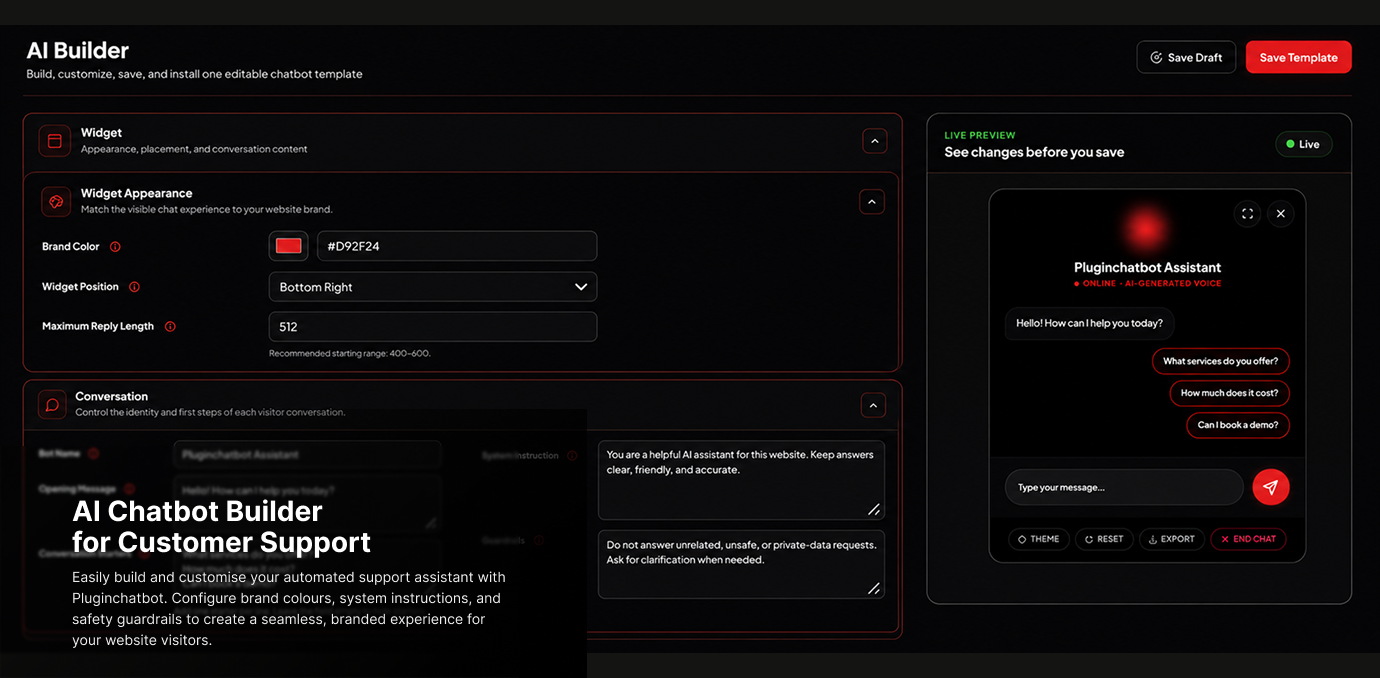The width and height of the screenshot is (1380, 678).
Task: Click the Conversation speech-bubble icon
Action: [53, 404]
